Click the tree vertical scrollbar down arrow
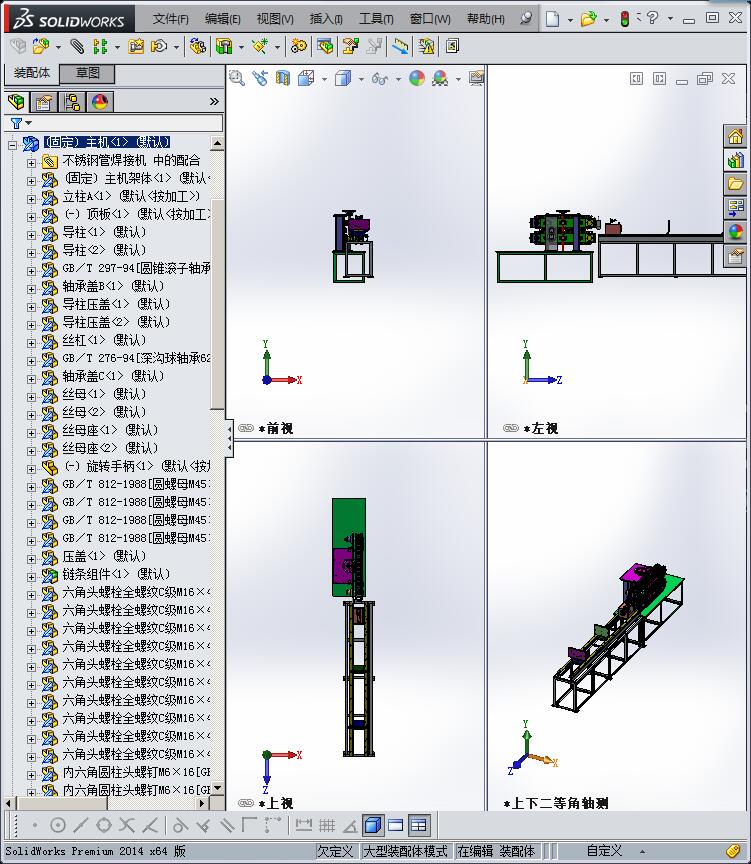Screen dimensions: 751x864 [218, 789]
